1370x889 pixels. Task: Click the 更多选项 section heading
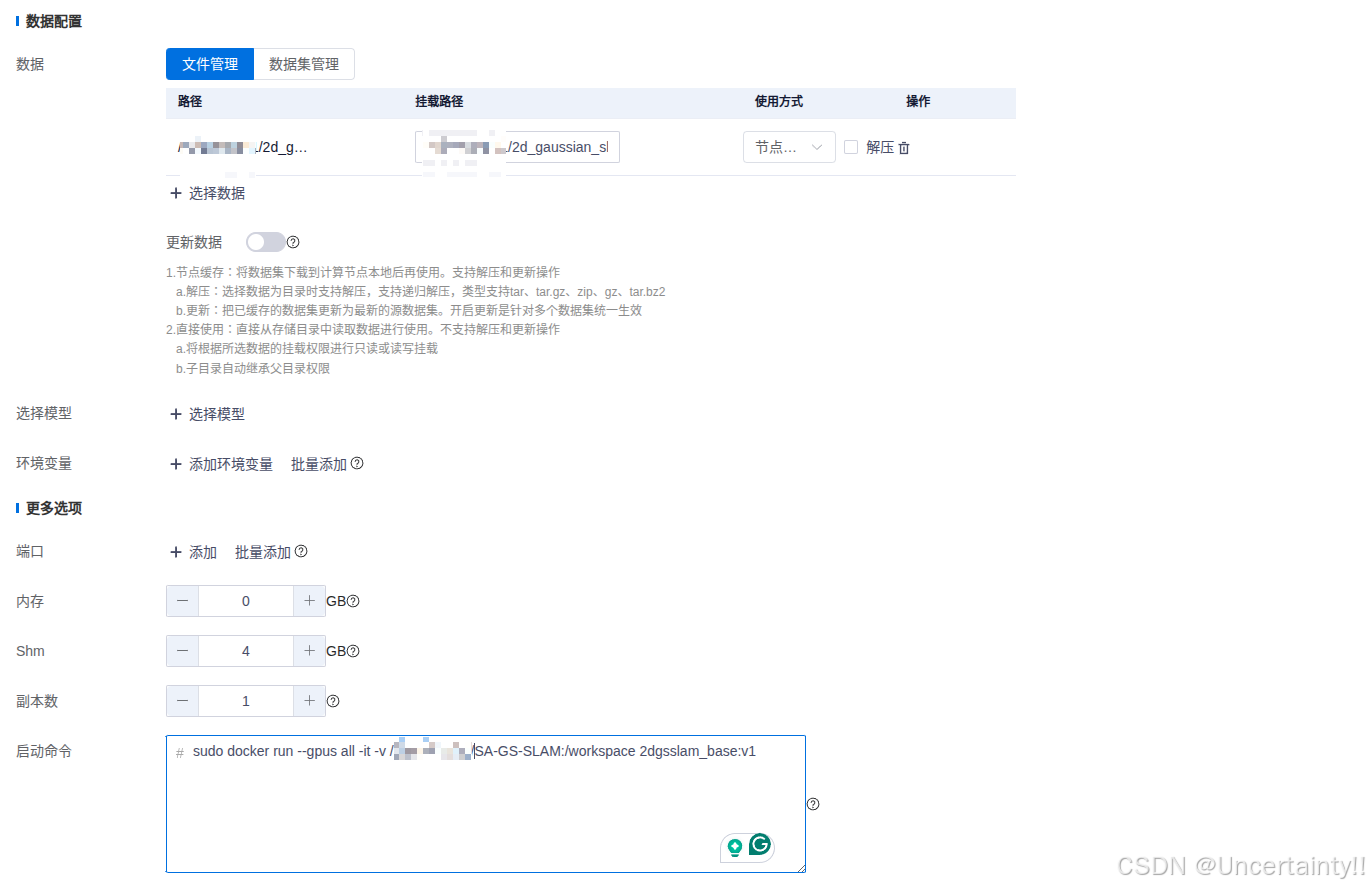pyautogui.click(x=54, y=508)
